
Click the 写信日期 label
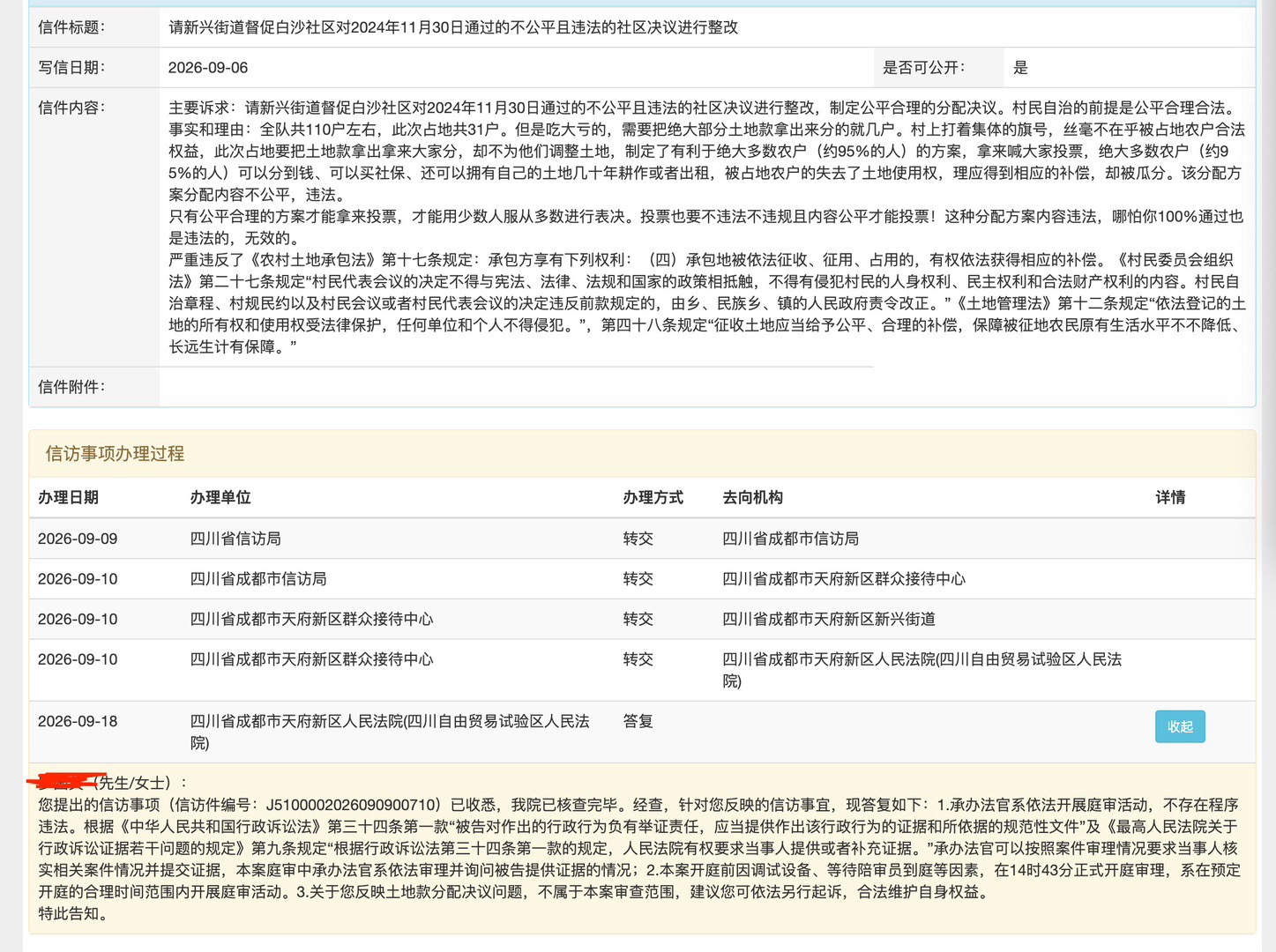tap(71, 68)
